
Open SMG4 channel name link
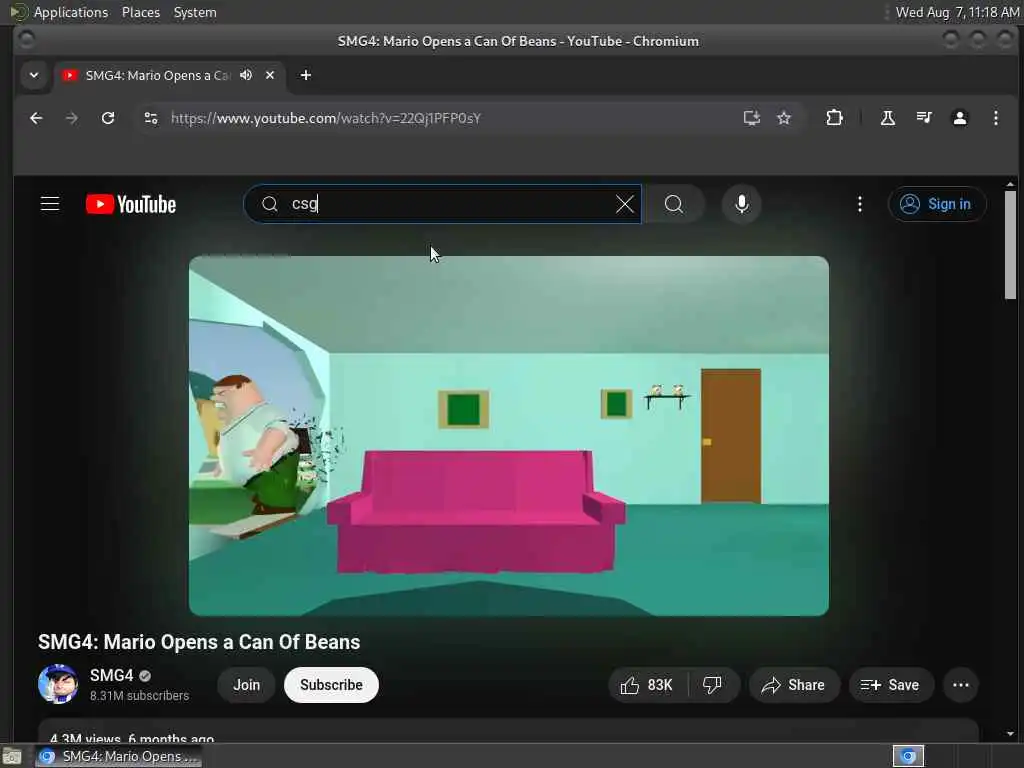coord(112,675)
